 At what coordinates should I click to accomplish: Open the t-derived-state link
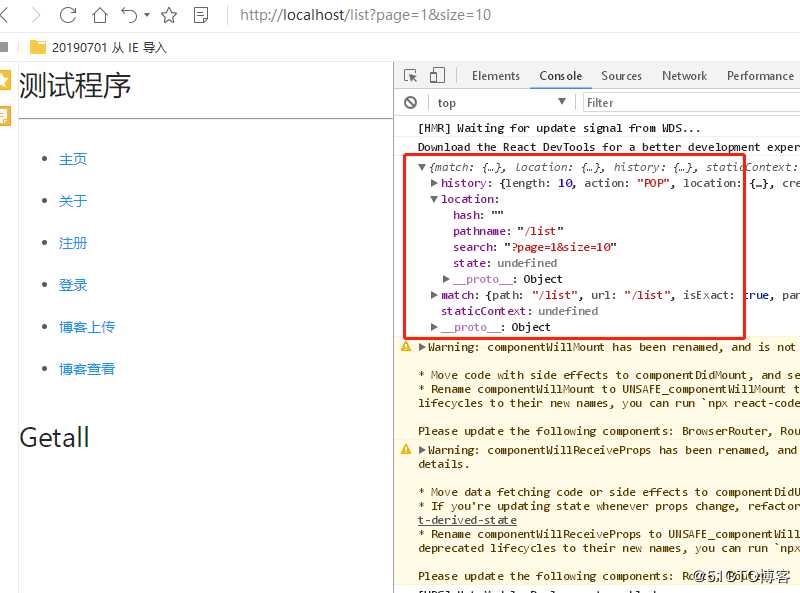point(467,520)
